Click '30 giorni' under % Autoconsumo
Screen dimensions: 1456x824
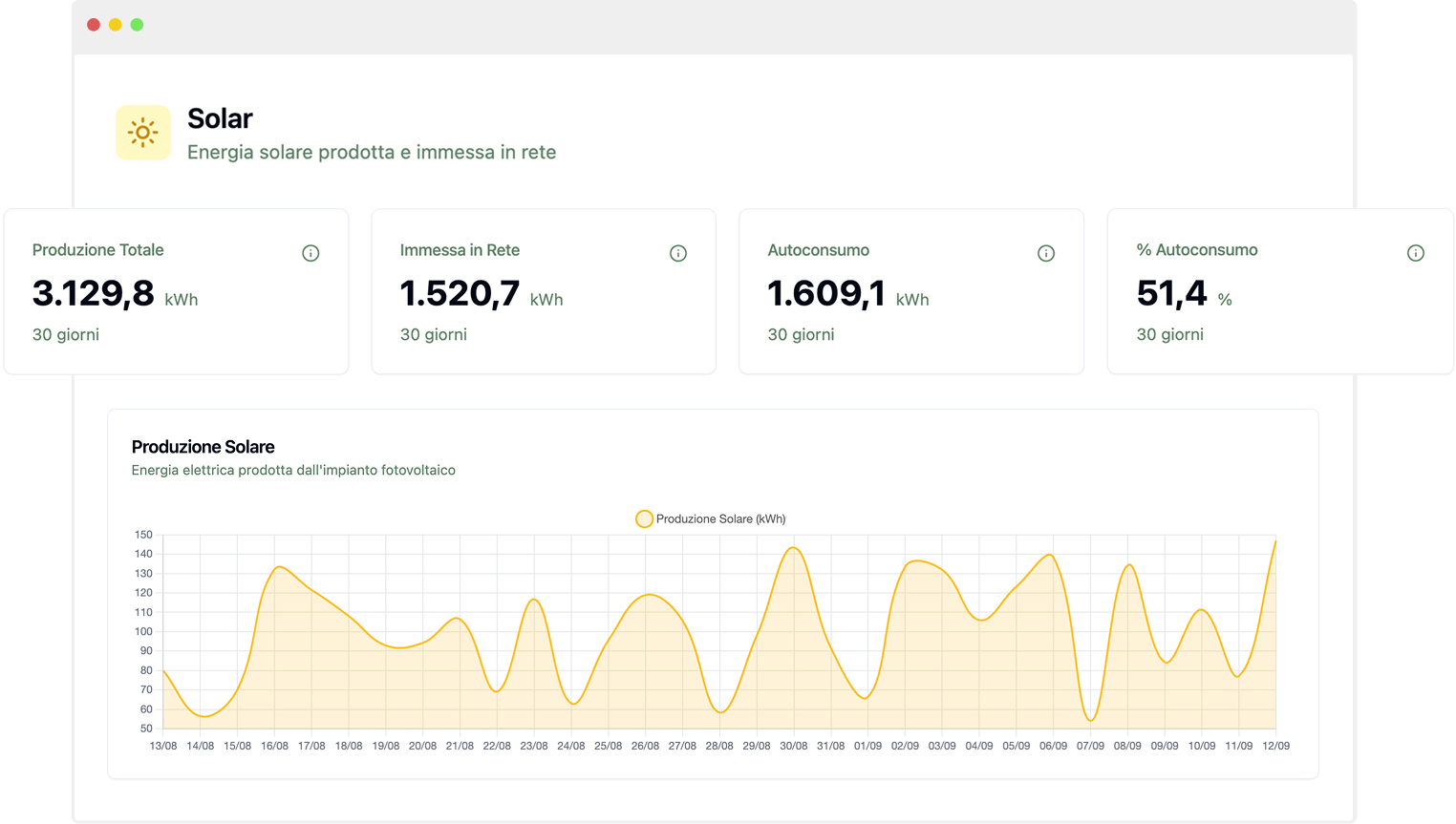pyautogui.click(x=1170, y=335)
